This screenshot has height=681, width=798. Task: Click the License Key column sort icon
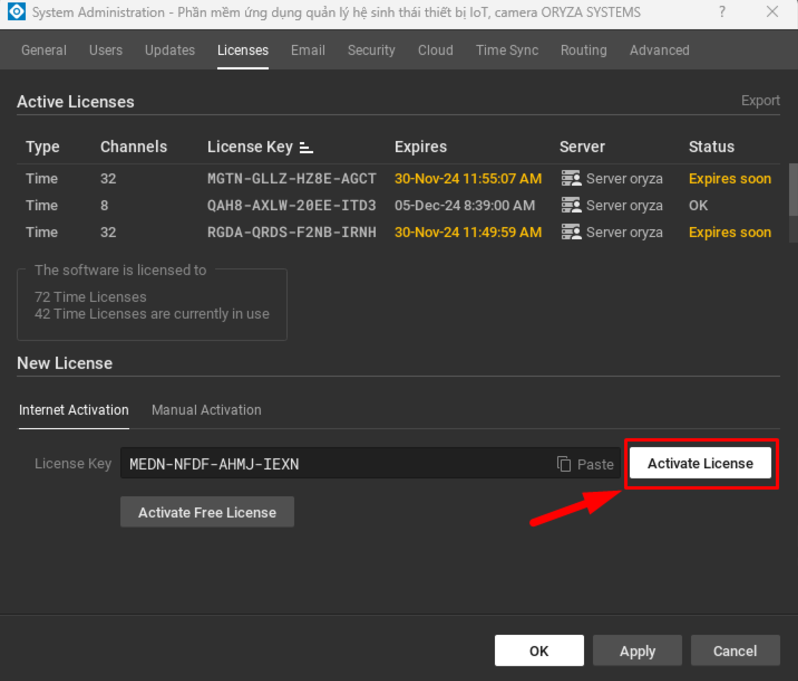pos(306,148)
